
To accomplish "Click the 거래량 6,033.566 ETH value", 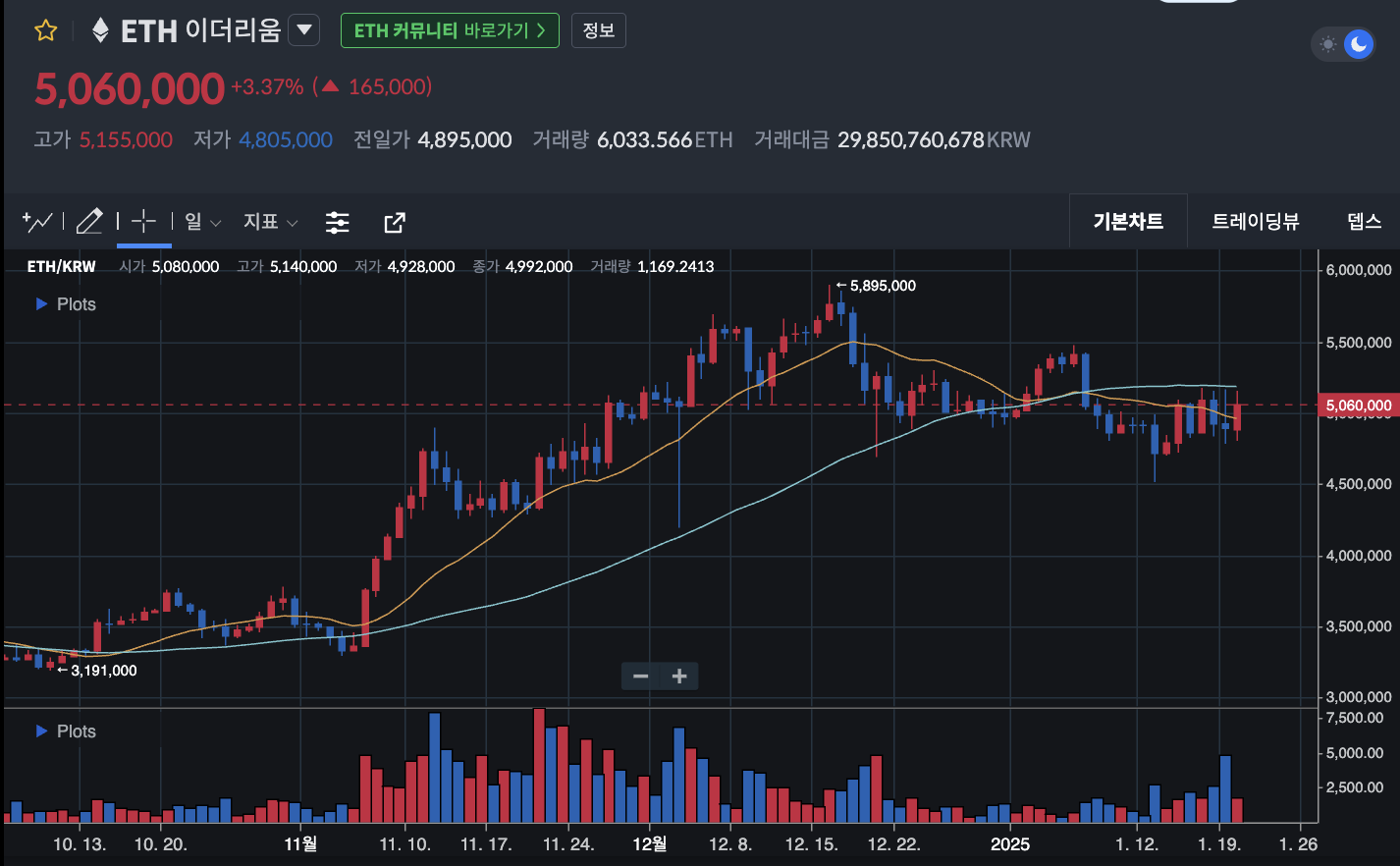I will [x=665, y=140].
